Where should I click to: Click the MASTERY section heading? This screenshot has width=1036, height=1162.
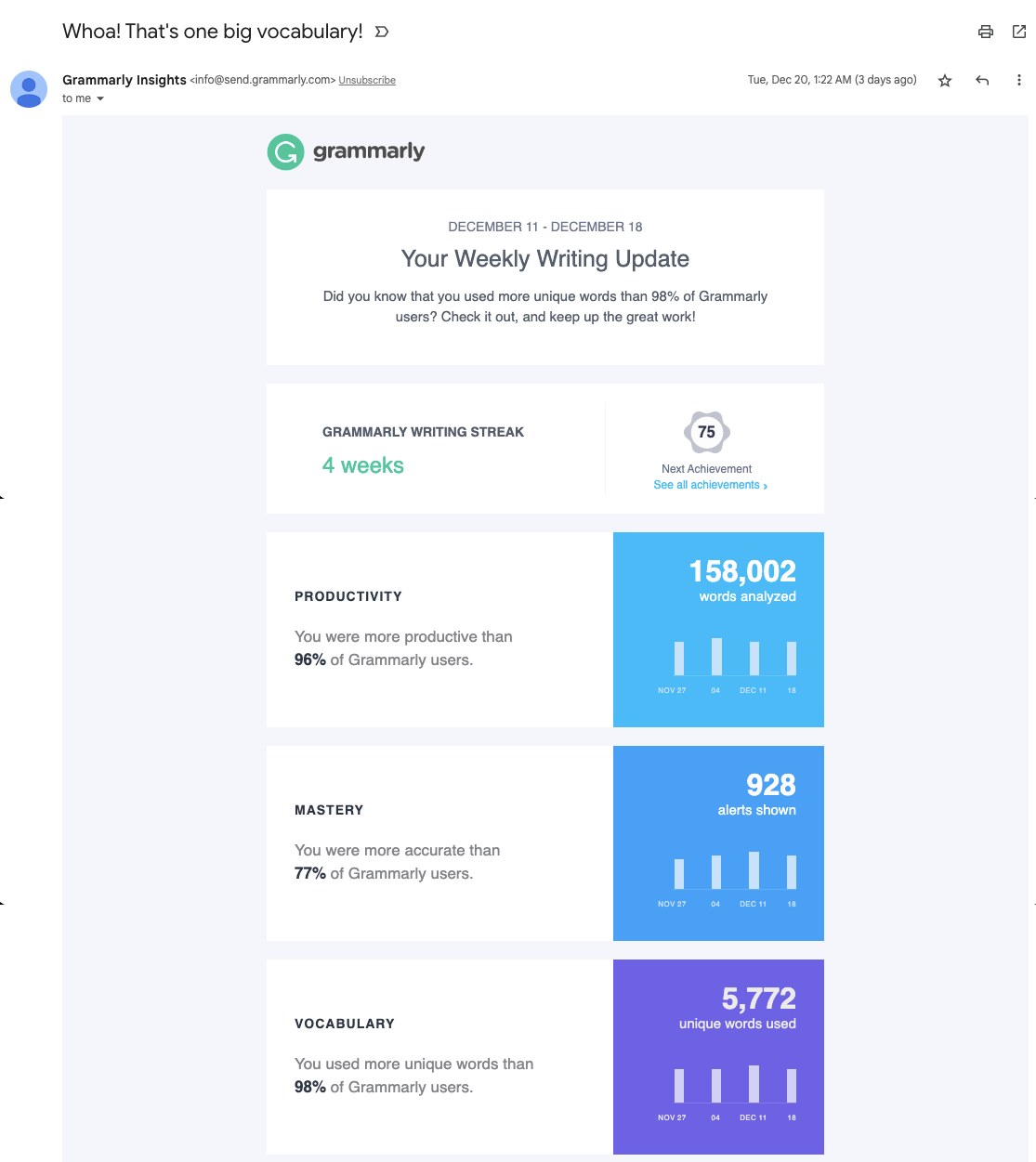(x=329, y=810)
